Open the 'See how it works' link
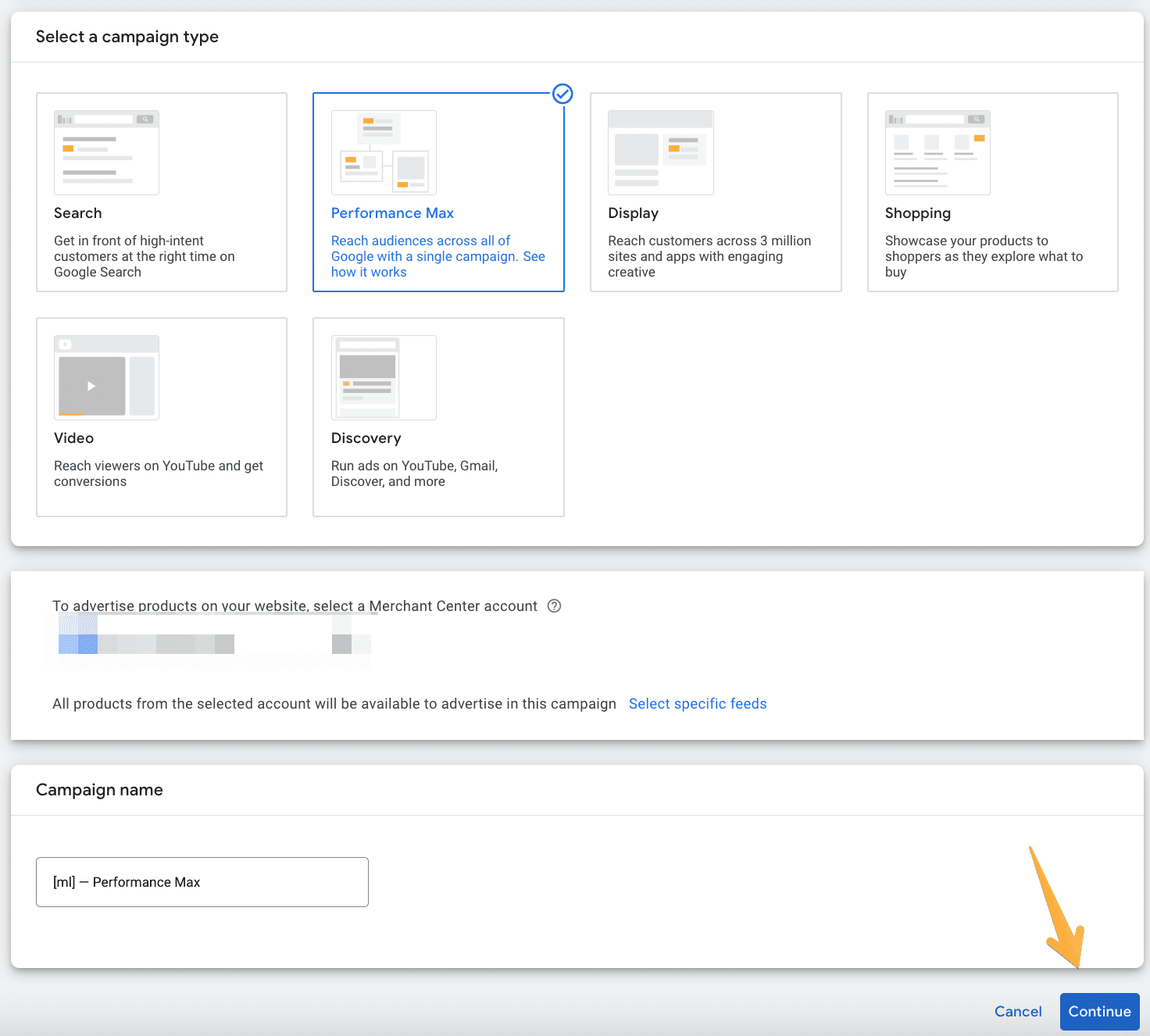 pyautogui.click(x=438, y=264)
